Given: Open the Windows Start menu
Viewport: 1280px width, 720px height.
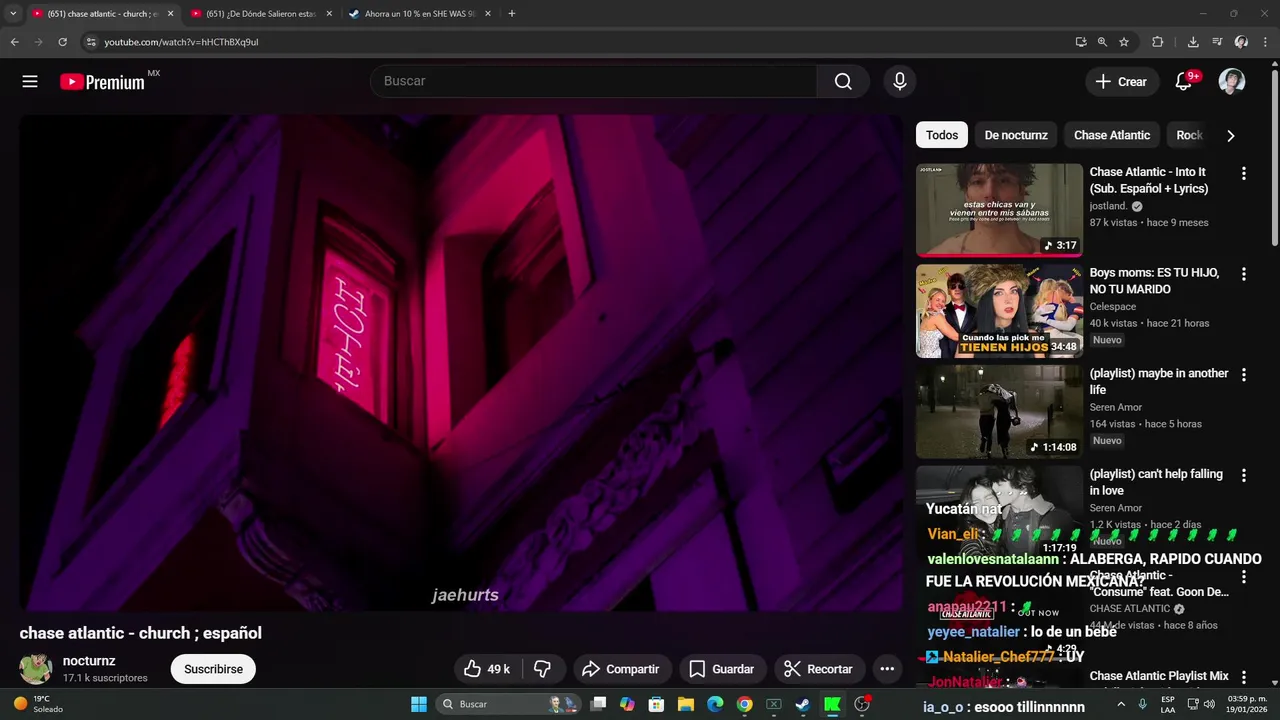Looking at the screenshot, I should pyautogui.click(x=419, y=704).
